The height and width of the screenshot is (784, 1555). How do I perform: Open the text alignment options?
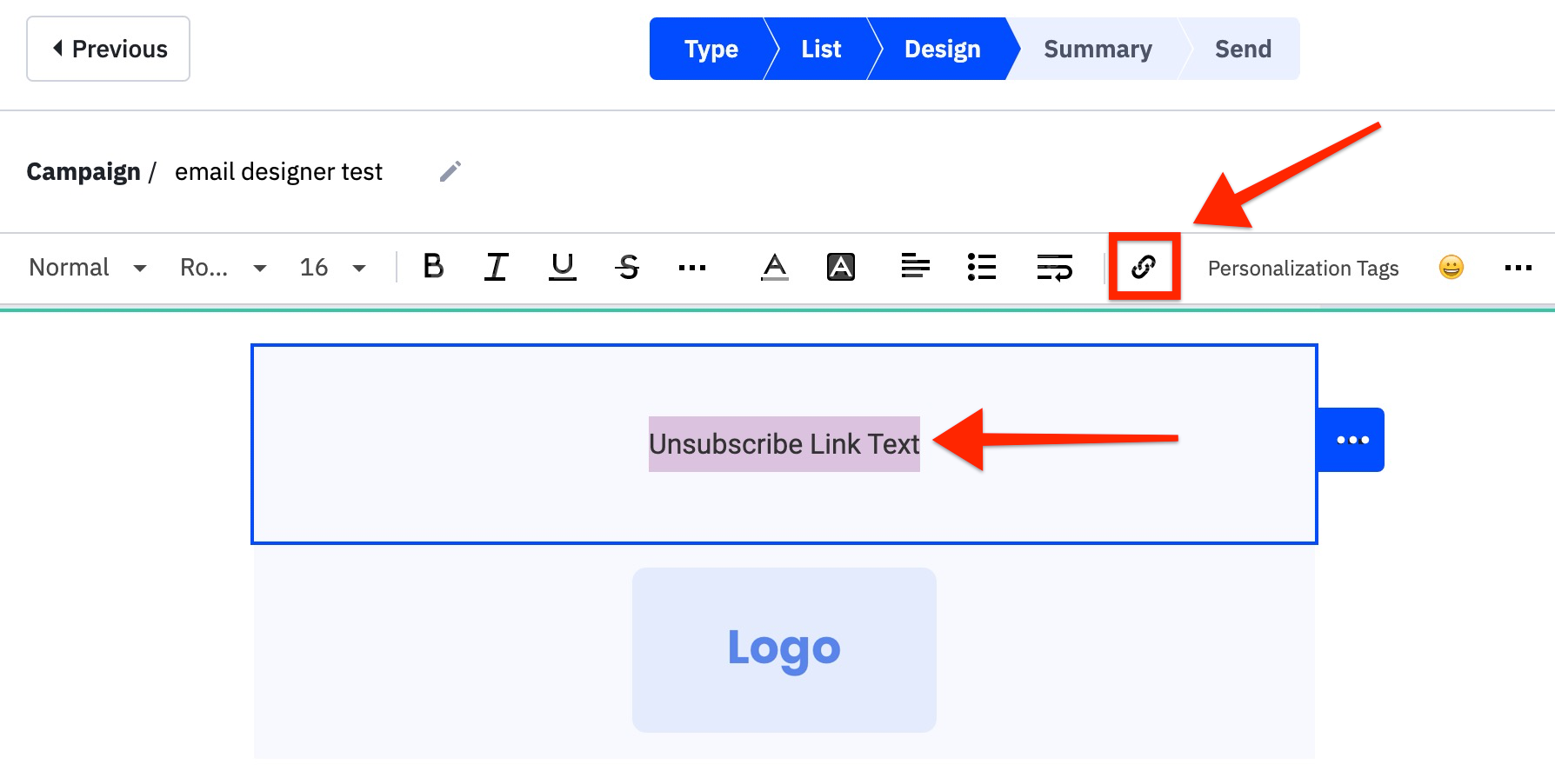coord(915,268)
